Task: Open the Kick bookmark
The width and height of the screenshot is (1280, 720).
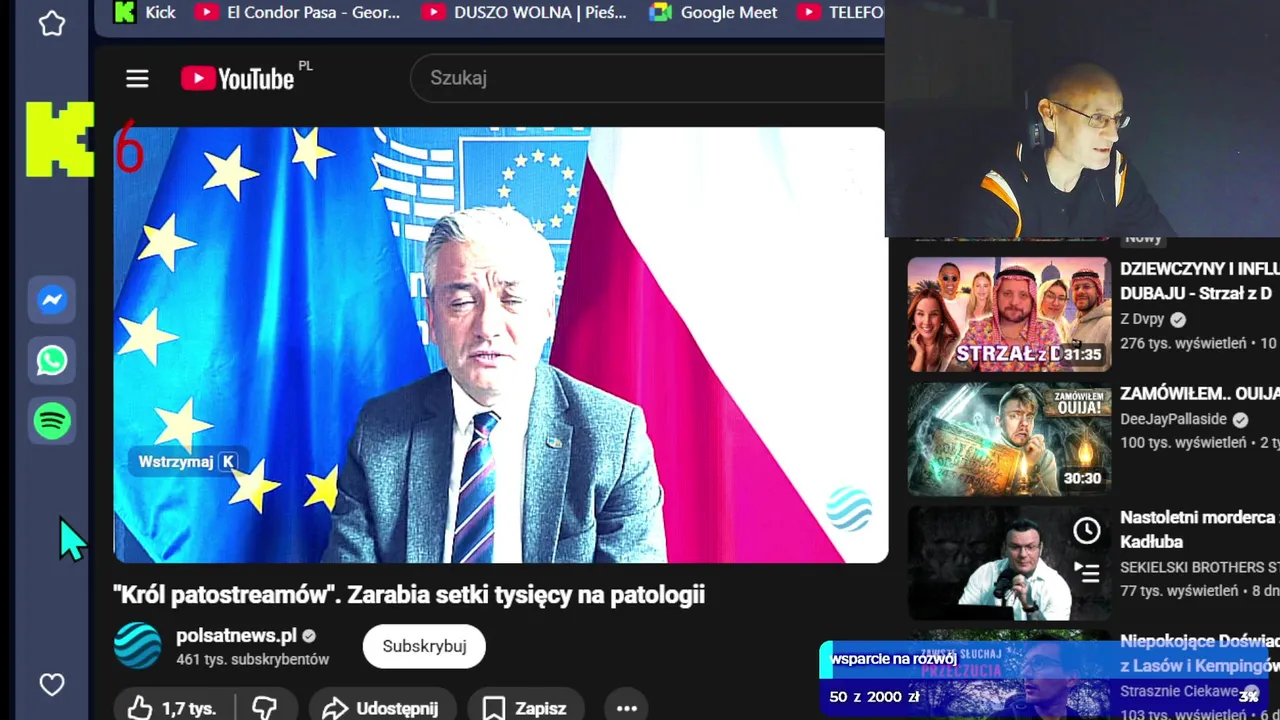Action: (145, 12)
